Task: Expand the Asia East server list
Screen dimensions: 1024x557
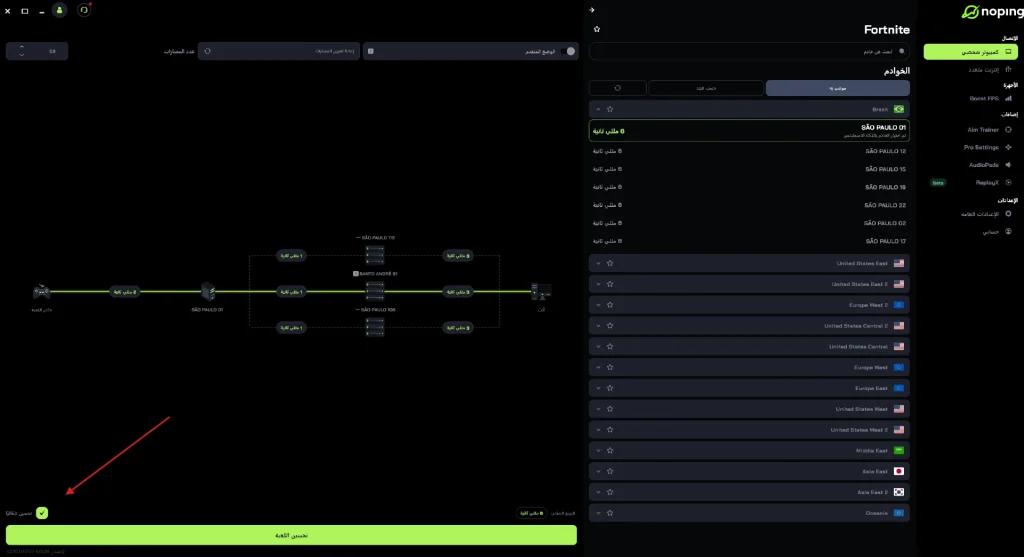Action: click(x=598, y=471)
